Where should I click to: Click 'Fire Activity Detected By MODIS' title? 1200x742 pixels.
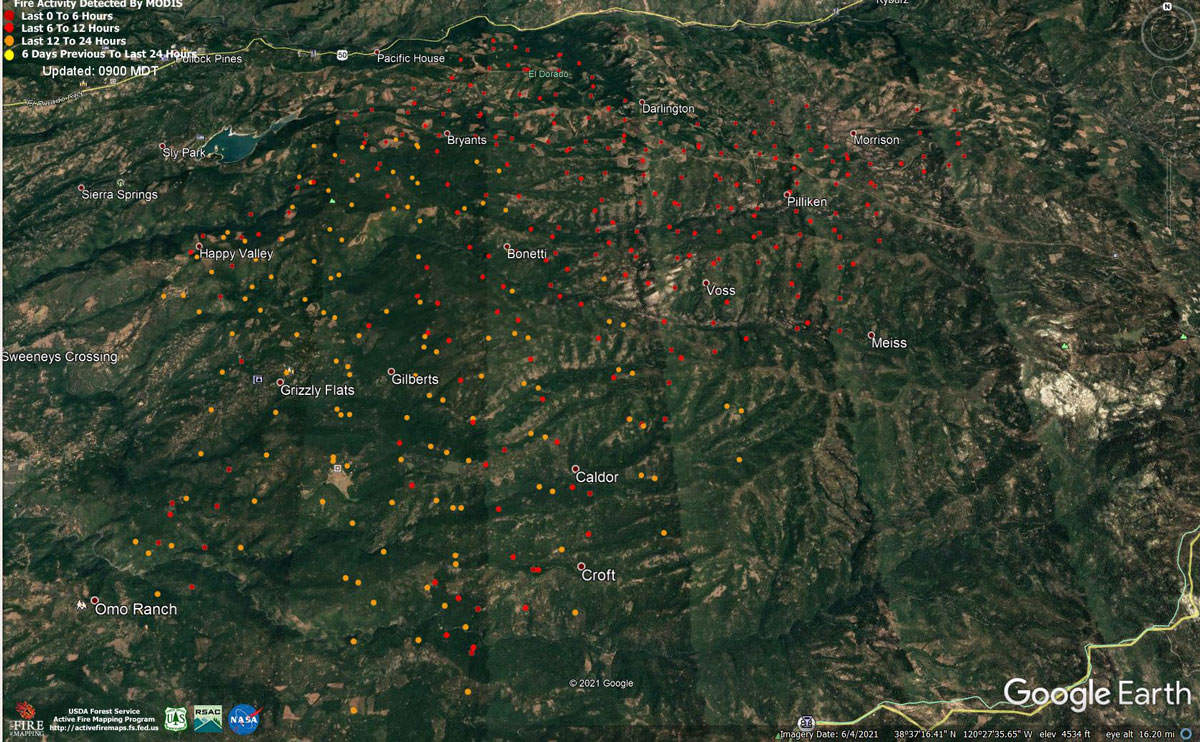[98, 4]
